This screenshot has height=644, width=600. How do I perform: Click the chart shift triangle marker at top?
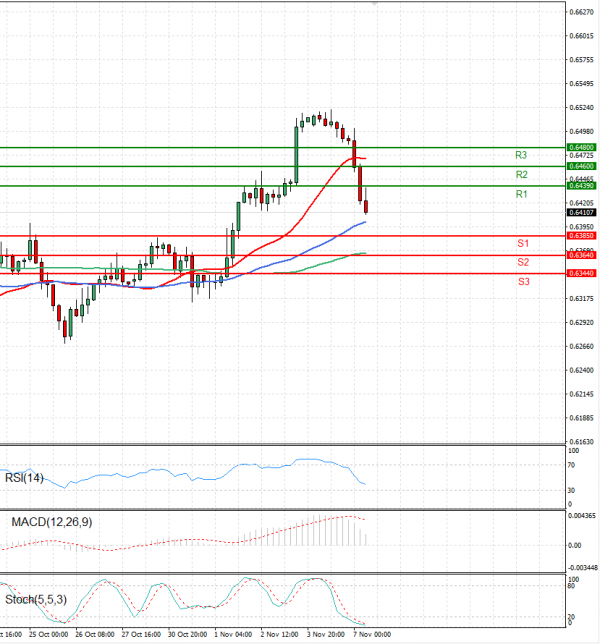coord(375,5)
